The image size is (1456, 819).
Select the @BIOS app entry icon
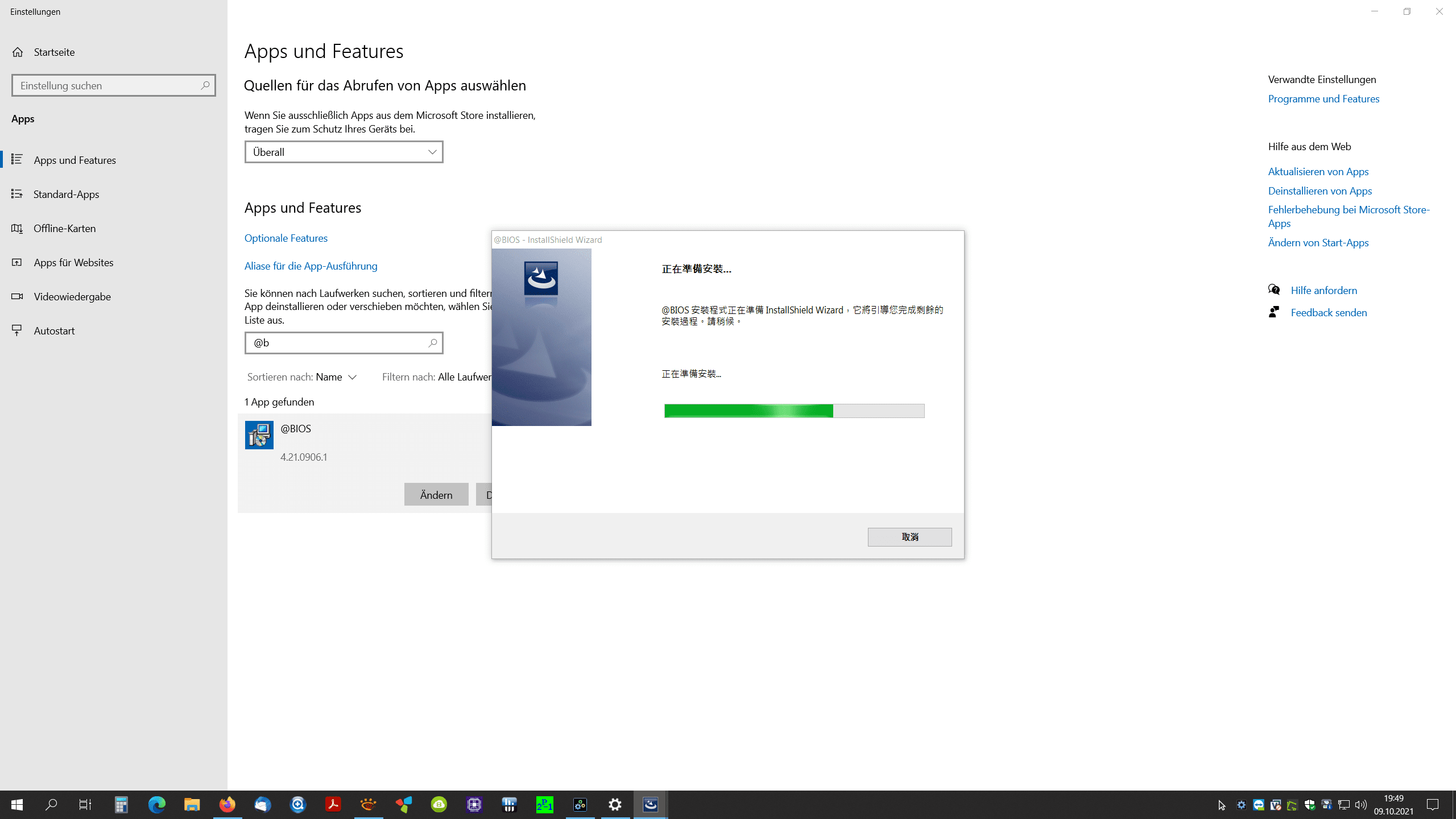259,435
